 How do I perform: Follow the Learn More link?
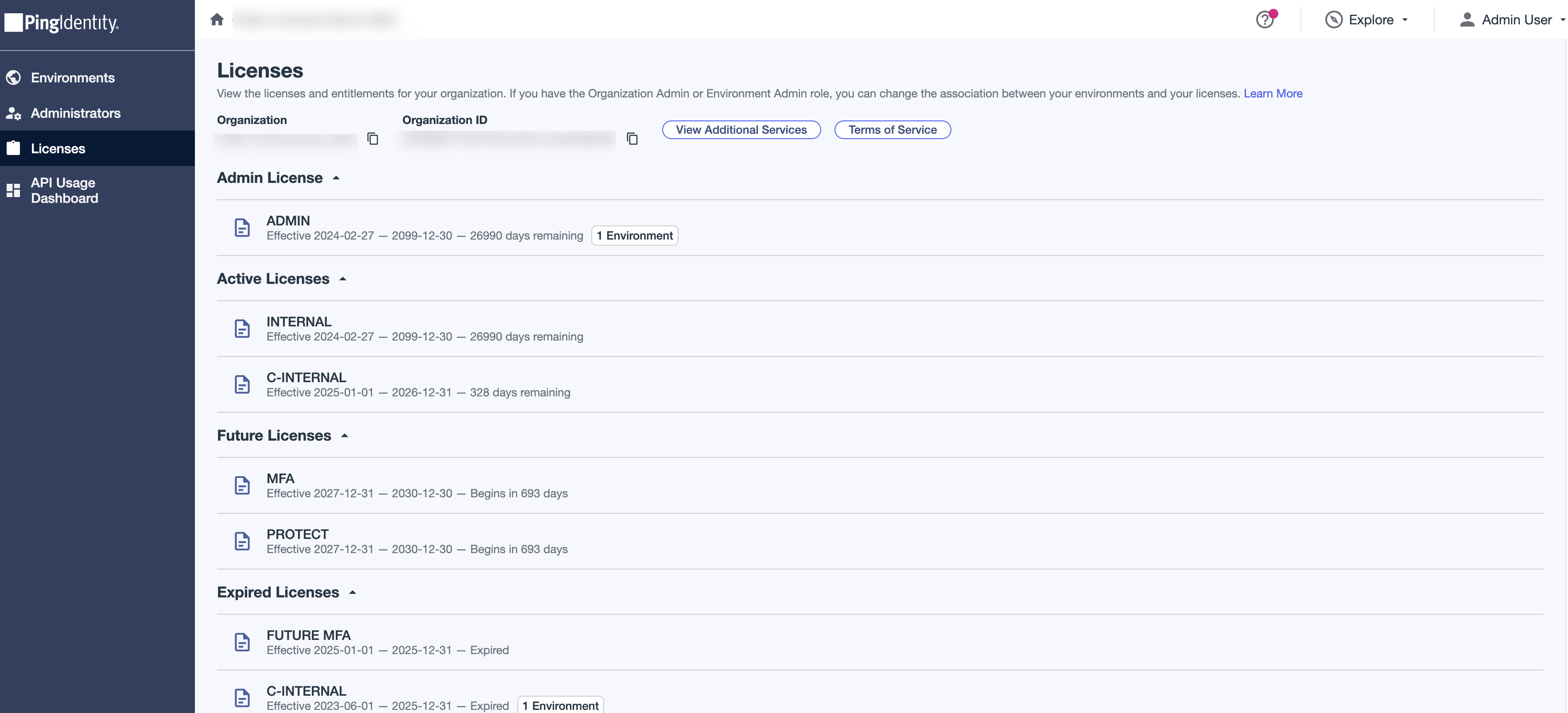point(1273,93)
